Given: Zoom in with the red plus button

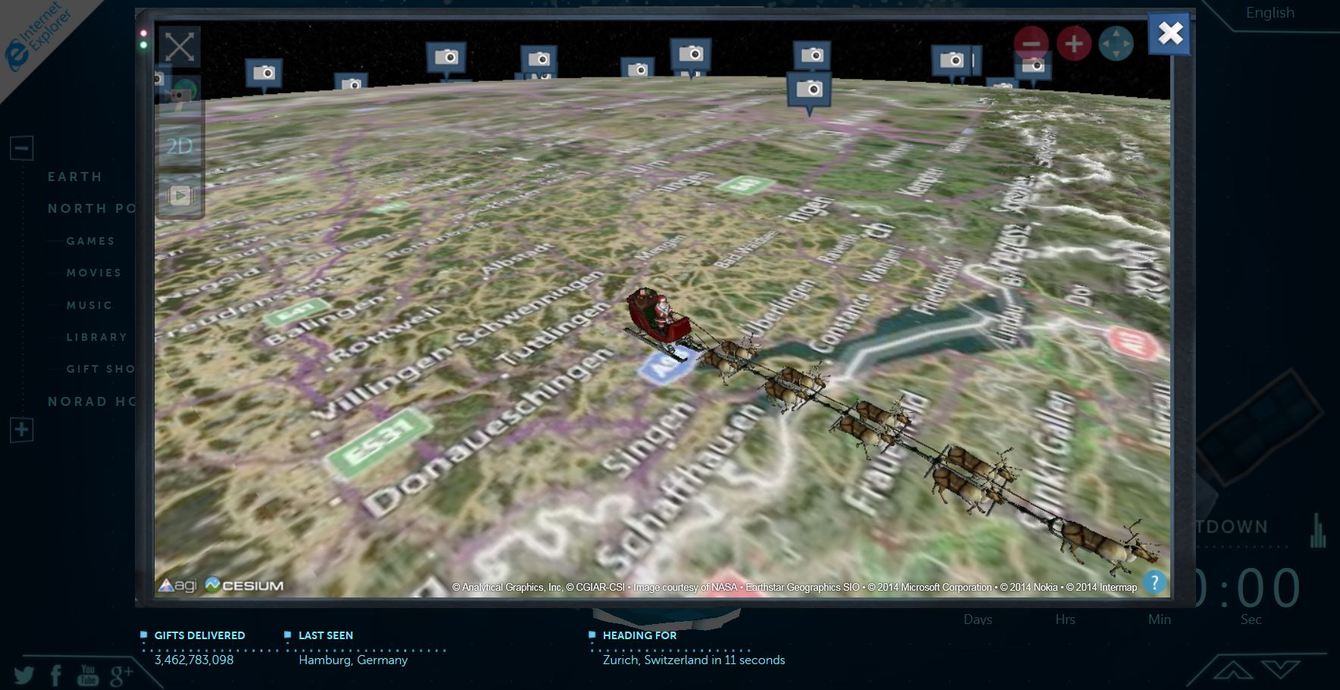Looking at the screenshot, I should point(1074,43).
